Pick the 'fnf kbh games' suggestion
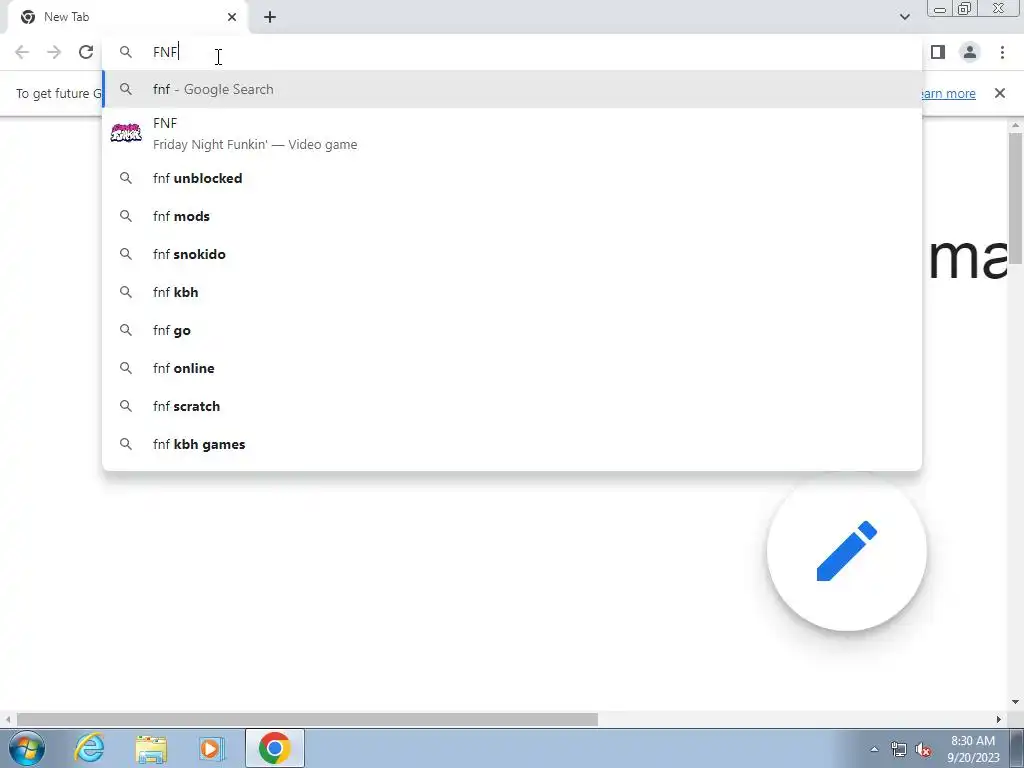1024x768 pixels. [512, 444]
